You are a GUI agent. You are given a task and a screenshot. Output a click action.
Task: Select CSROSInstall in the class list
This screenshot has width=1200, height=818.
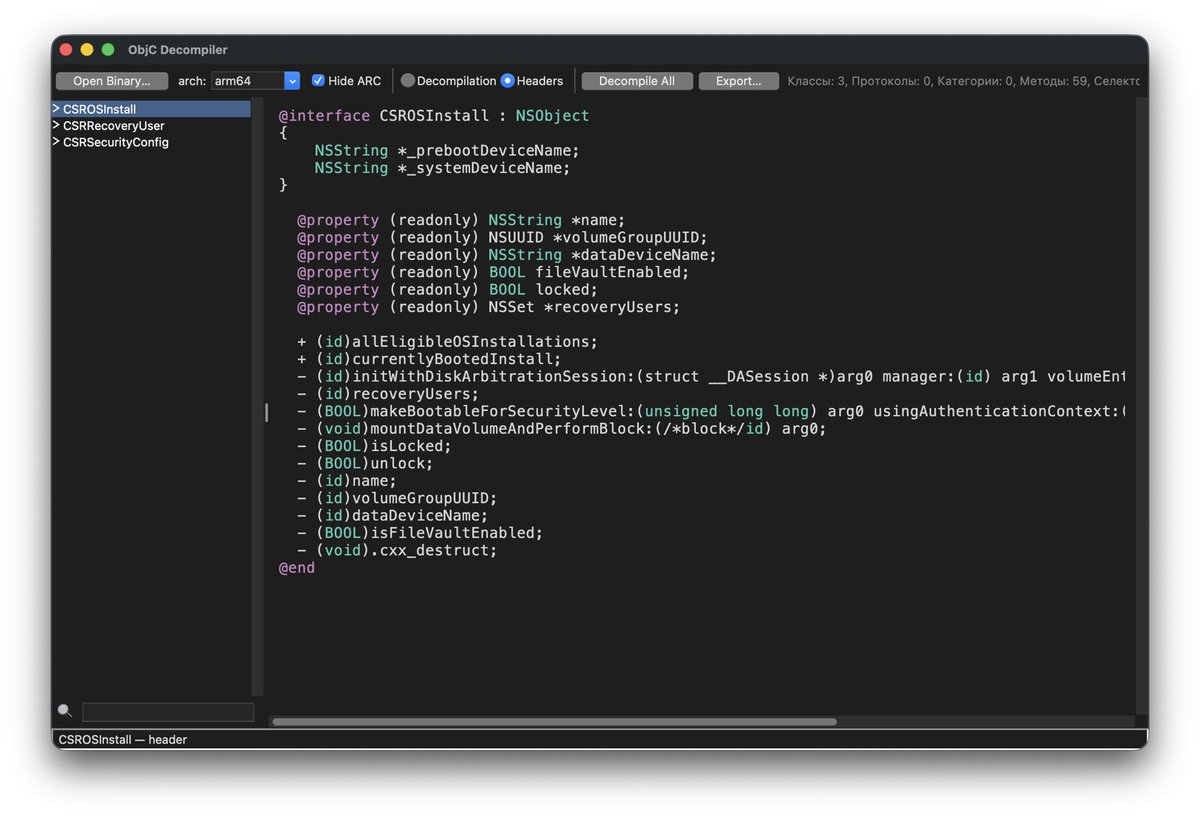click(151, 109)
